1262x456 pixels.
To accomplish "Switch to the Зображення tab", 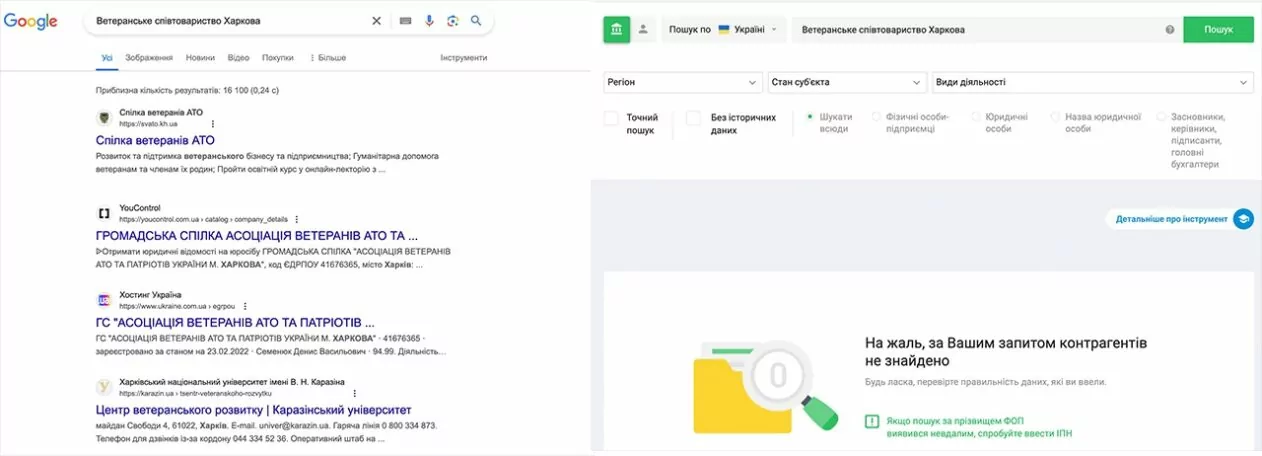I will (149, 58).
